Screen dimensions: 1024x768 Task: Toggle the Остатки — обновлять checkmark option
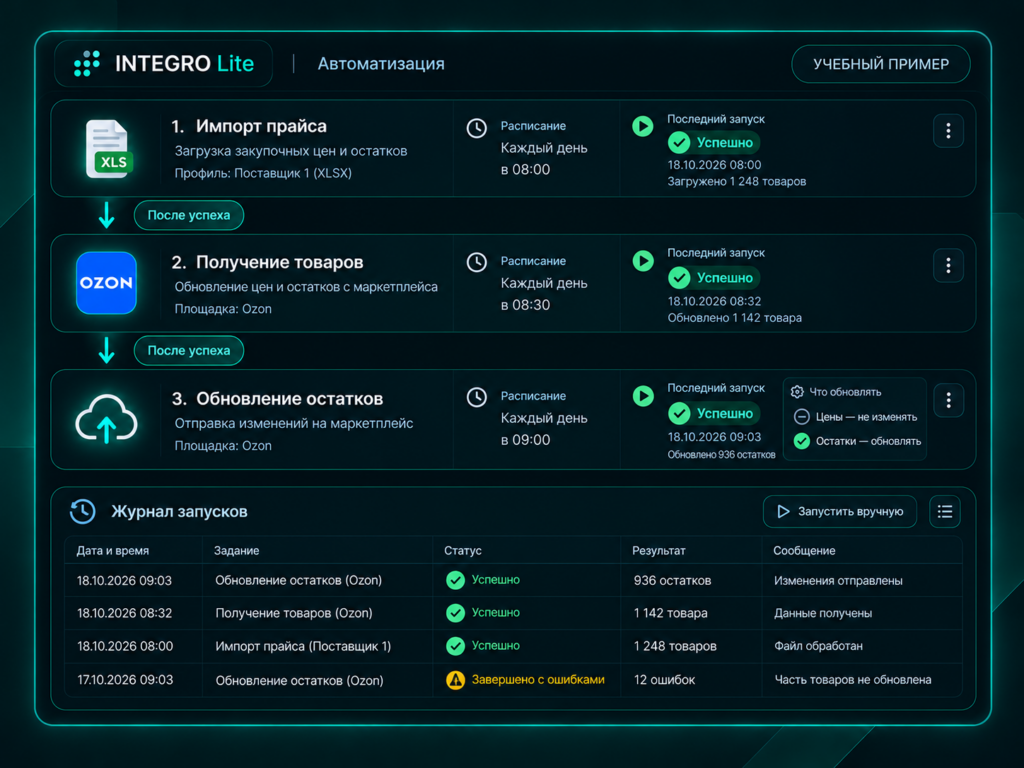[857, 441]
